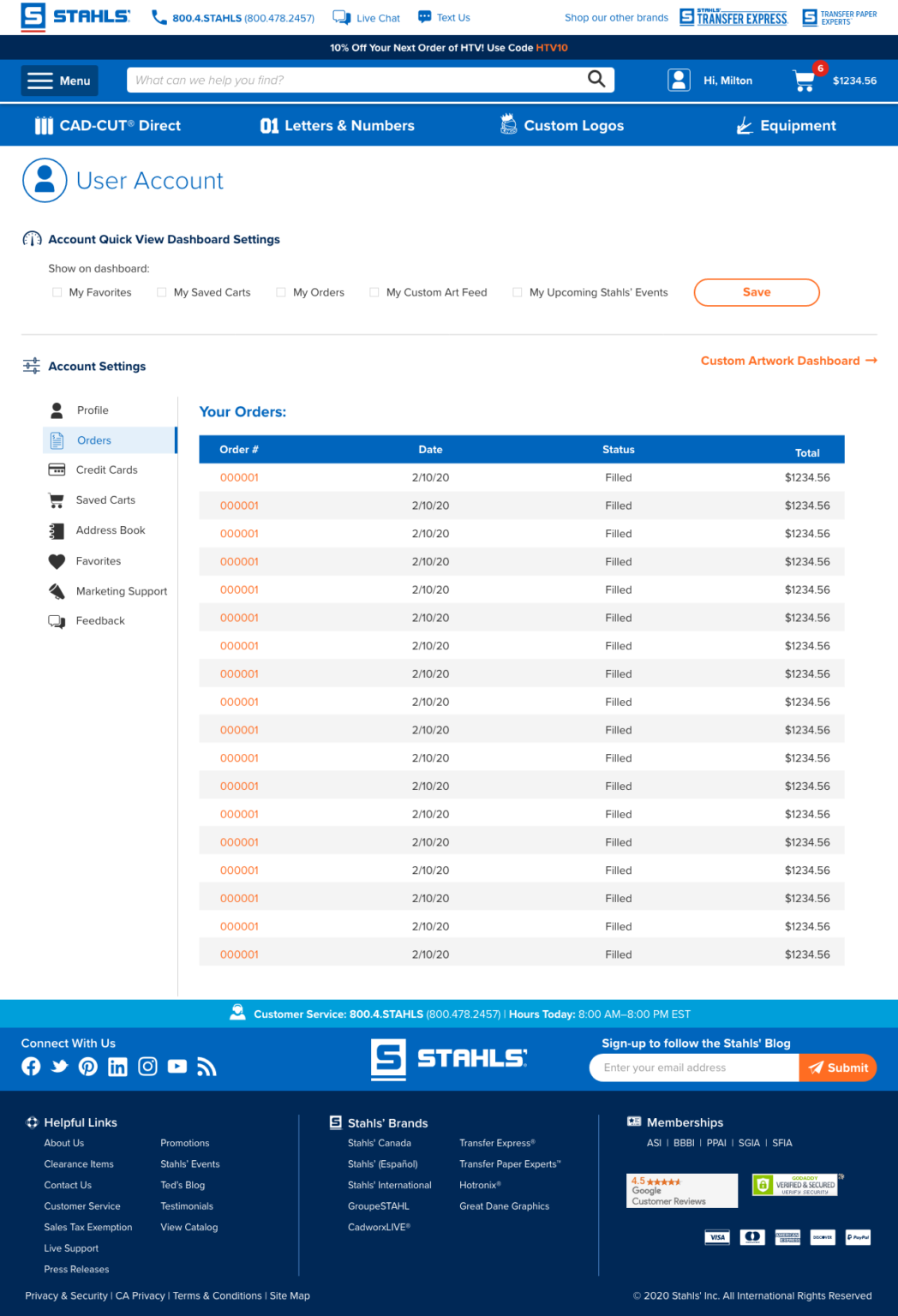Viewport: 898px width, 1316px height.
Task: Open the LinkedIn social icon
Action: 117,1067
